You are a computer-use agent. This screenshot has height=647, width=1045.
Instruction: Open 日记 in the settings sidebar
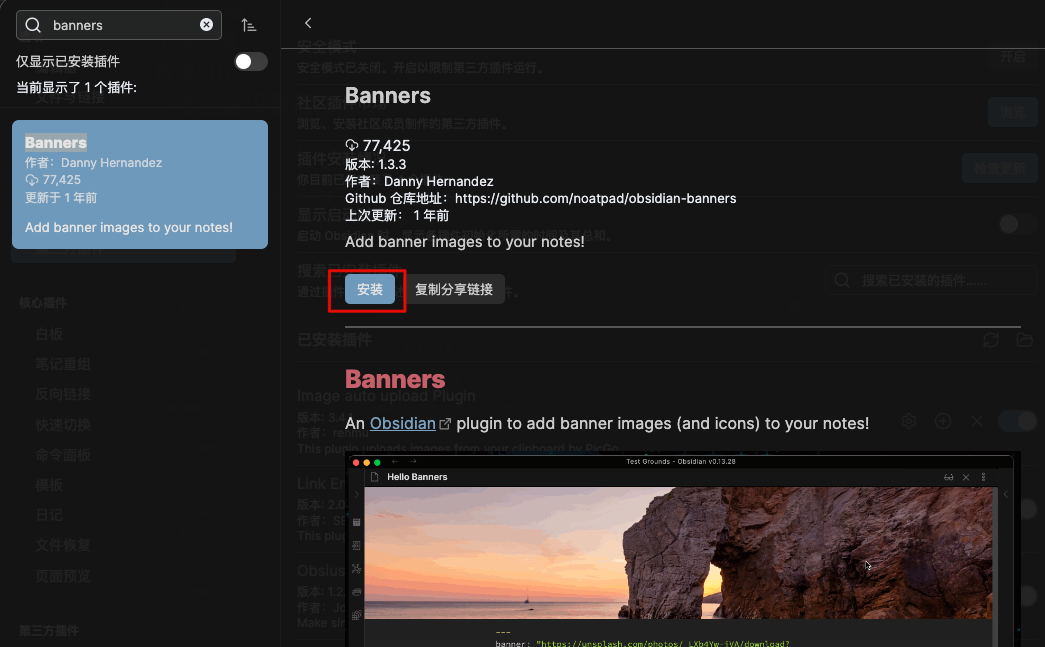coord(49,515)
